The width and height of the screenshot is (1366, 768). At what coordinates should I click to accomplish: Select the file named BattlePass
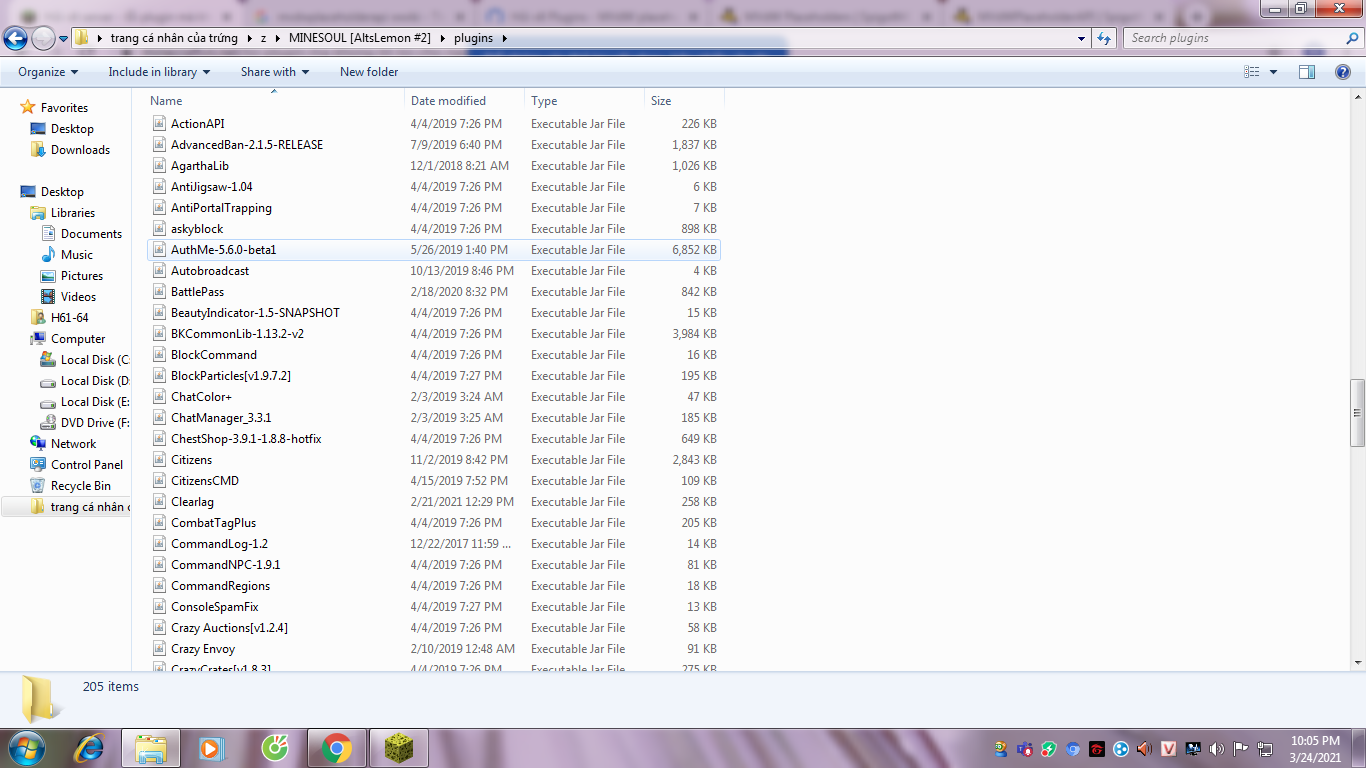(197, 292)
